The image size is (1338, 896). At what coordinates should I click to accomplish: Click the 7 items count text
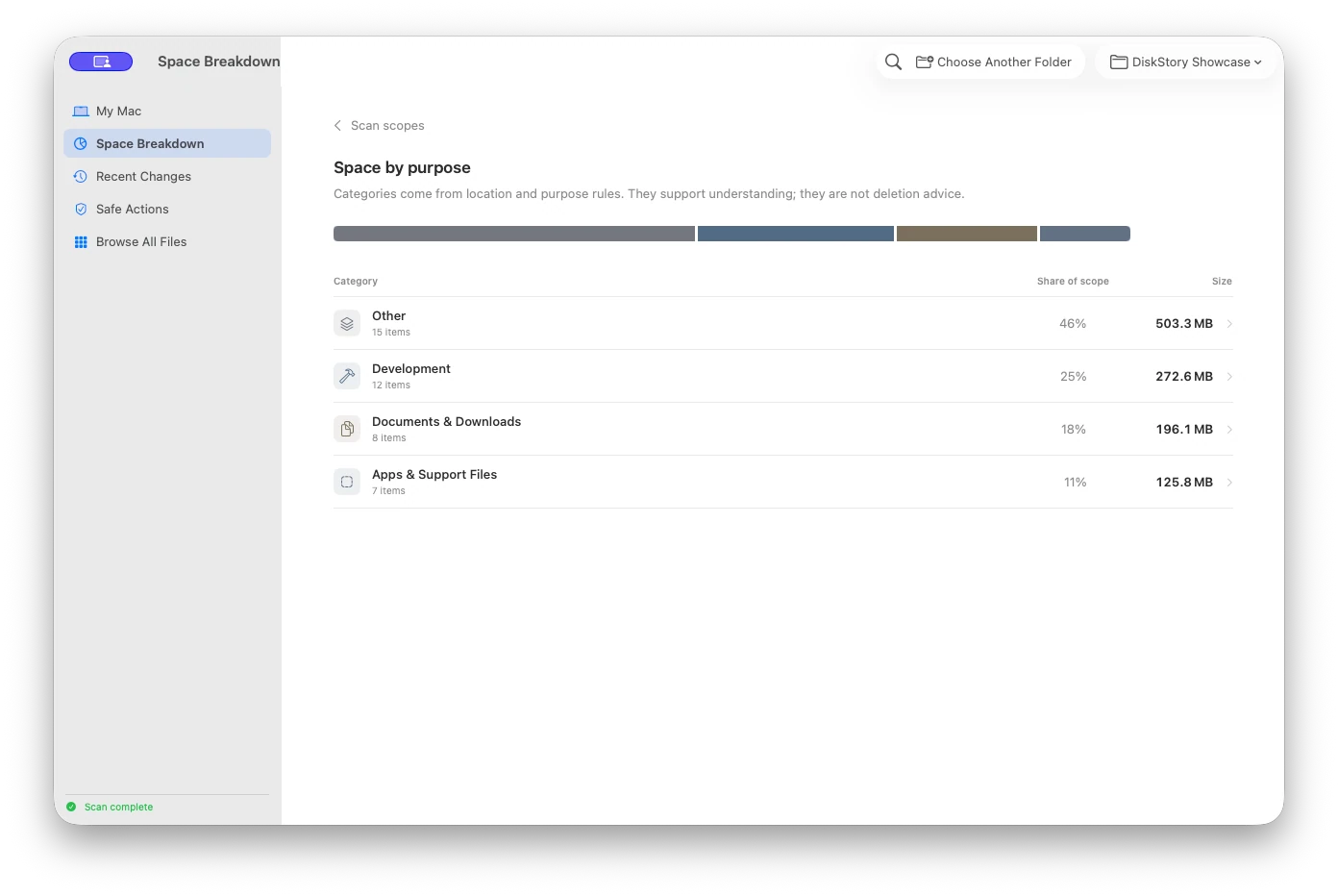(x=388, y=491)
